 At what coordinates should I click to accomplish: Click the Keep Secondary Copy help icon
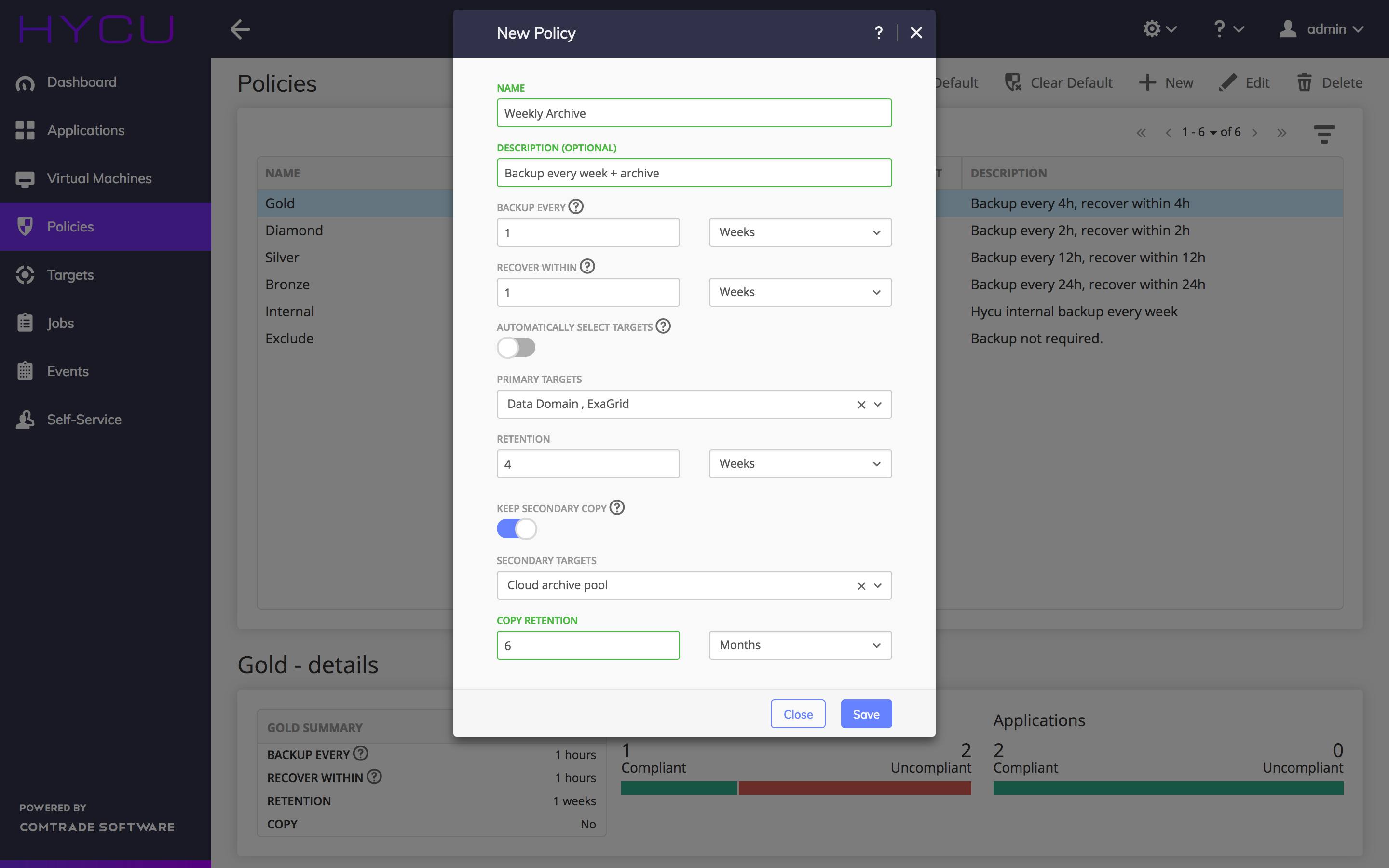(617, 507)
